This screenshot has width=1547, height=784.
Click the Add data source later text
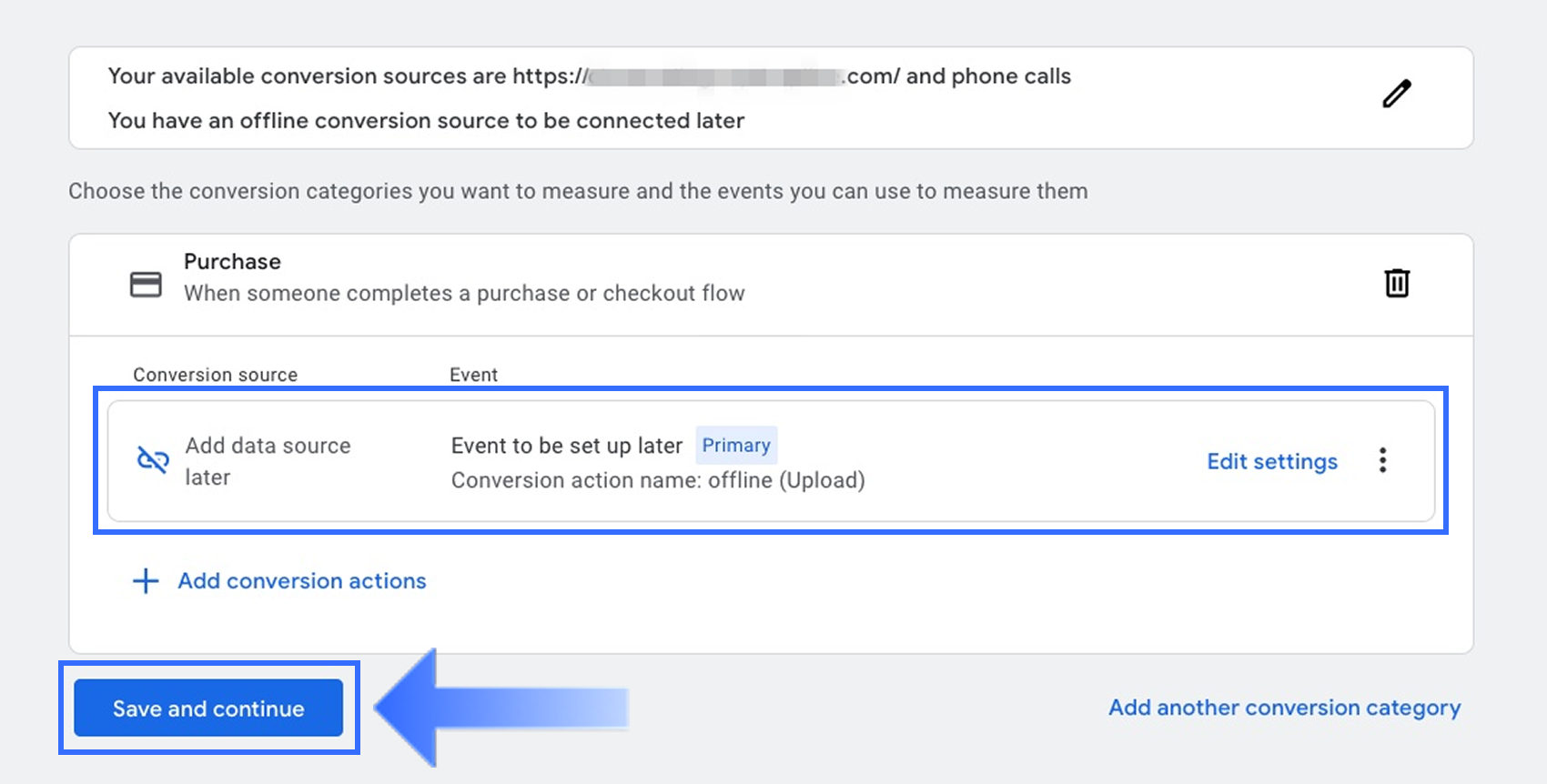pos(268,461)
